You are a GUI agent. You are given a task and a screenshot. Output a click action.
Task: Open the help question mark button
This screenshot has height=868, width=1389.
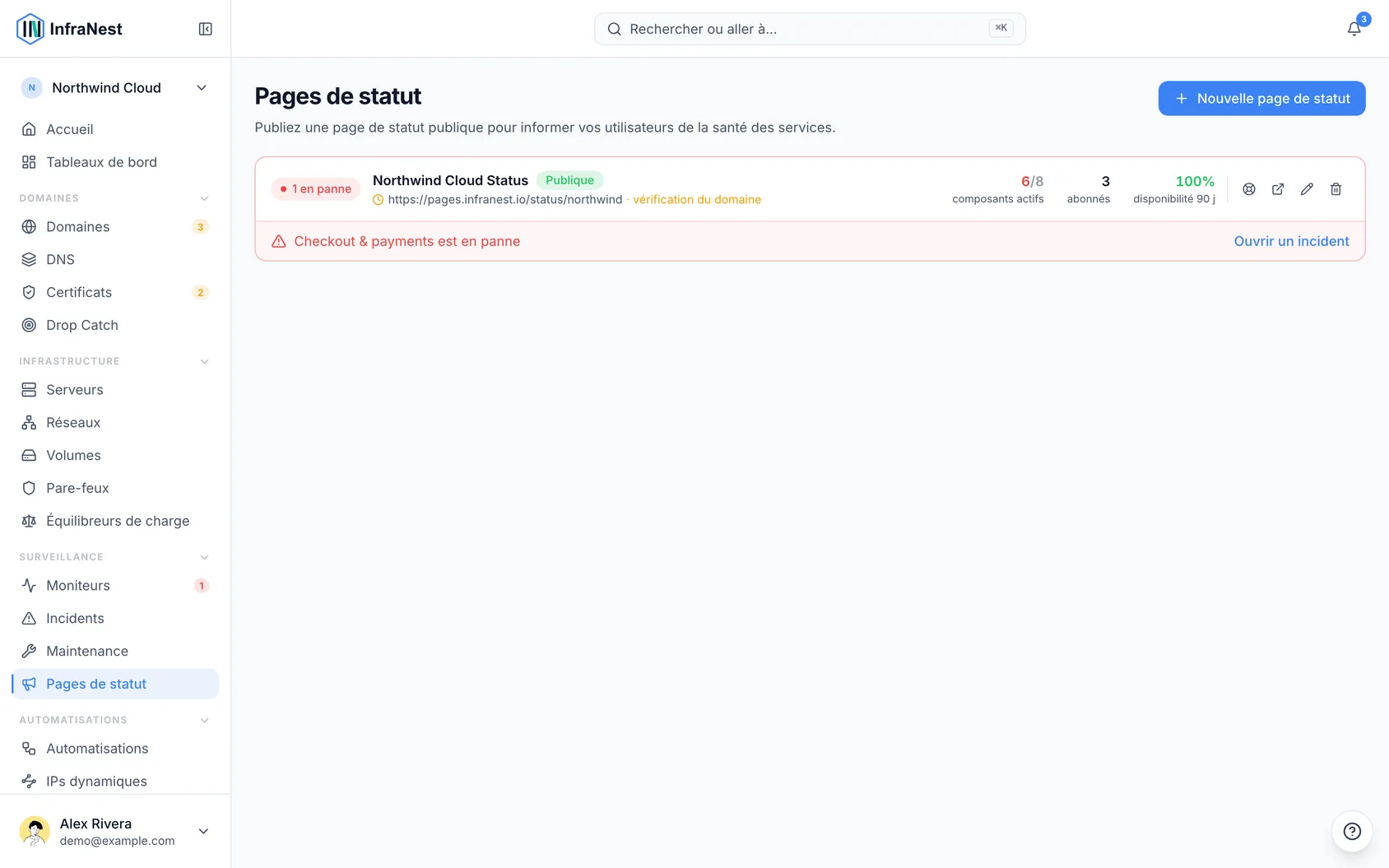pyautogui.click(x=1352, y=831)
